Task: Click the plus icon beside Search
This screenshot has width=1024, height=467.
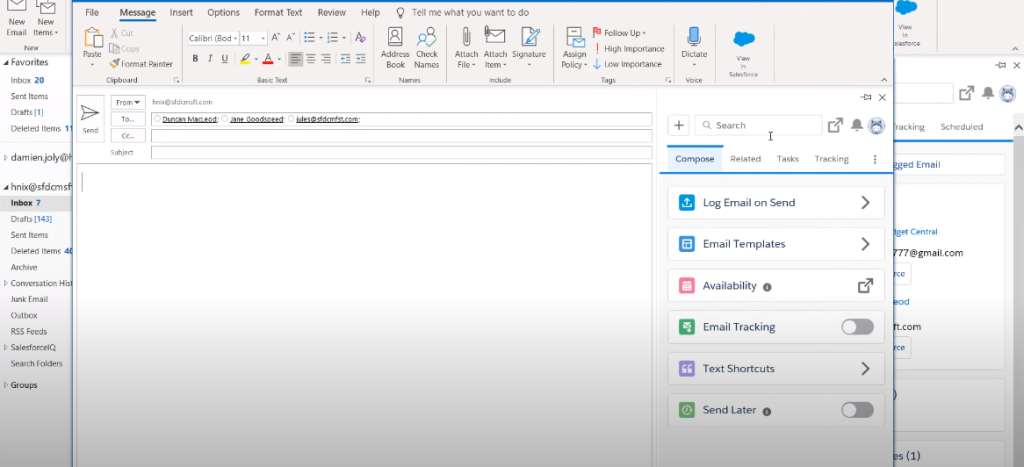Action: point(679,125)
